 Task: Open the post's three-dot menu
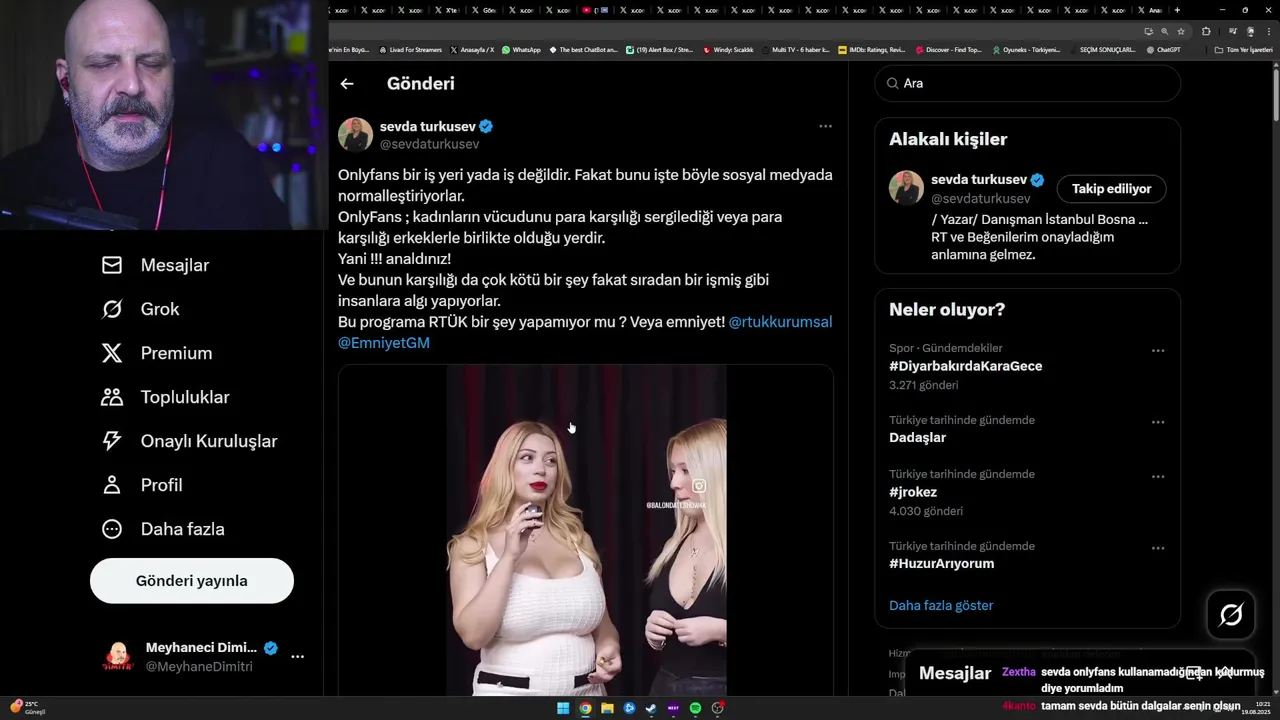click(x=825, y=126)
